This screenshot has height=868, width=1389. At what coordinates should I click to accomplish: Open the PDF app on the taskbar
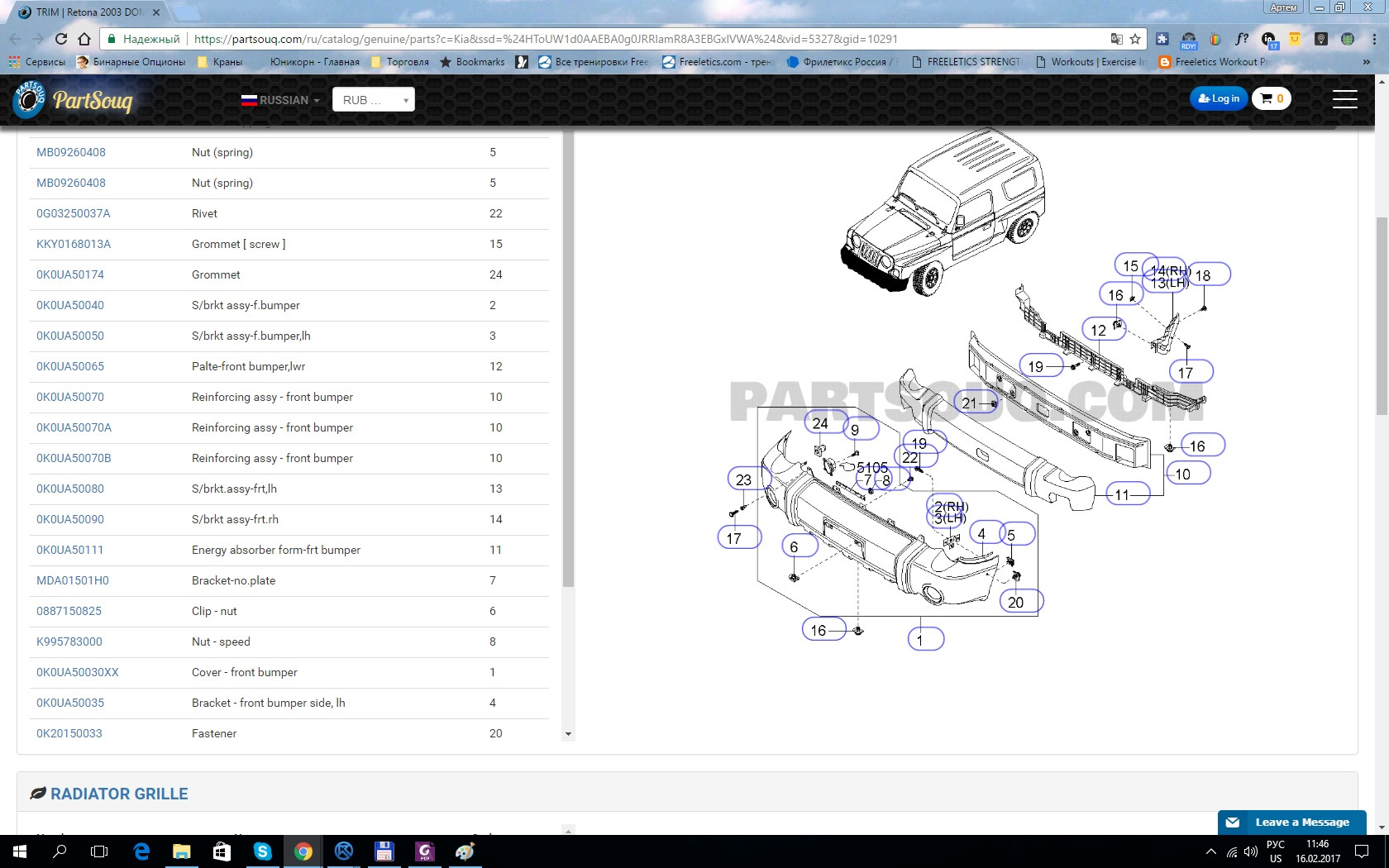tap(424, 851)
